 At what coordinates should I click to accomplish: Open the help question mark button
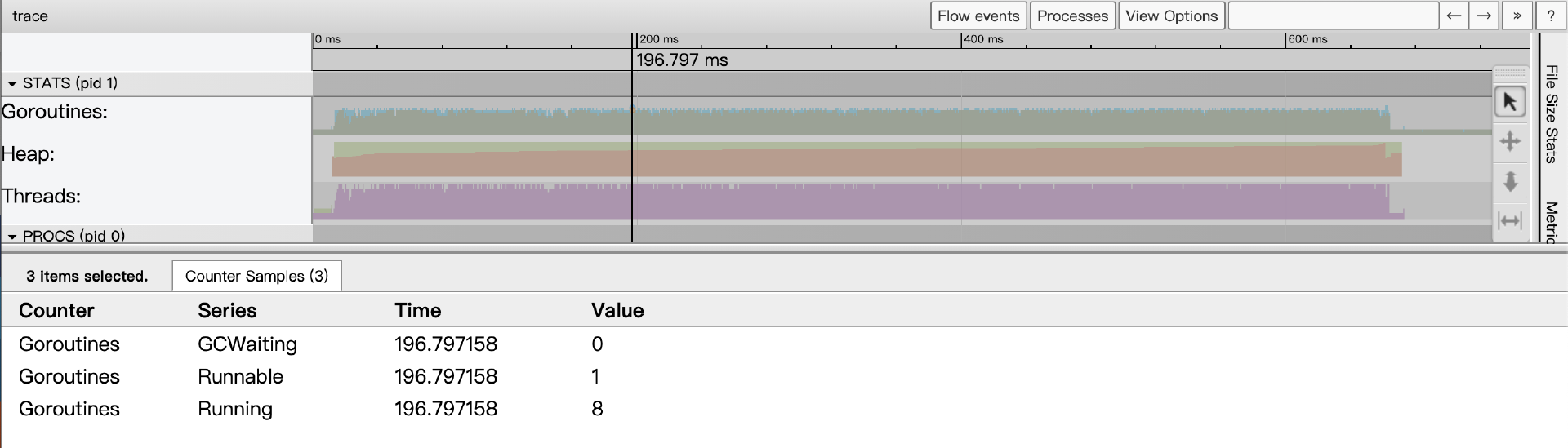1550,16
